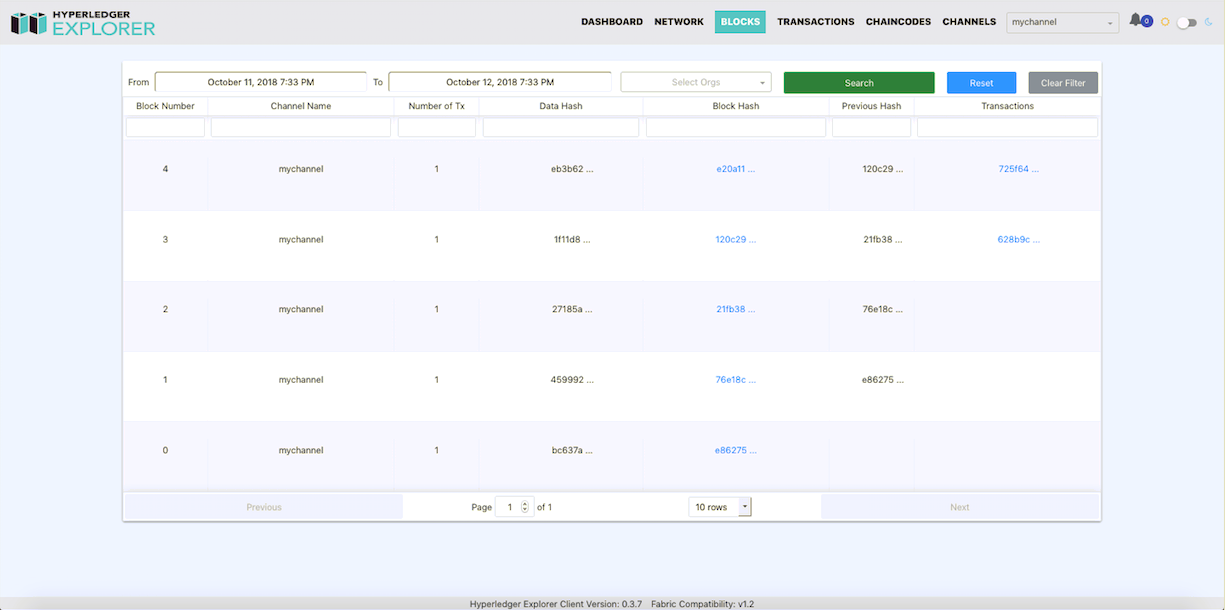Open block hash link 76e18c
1225x610 pixels.
coord(736,380)
